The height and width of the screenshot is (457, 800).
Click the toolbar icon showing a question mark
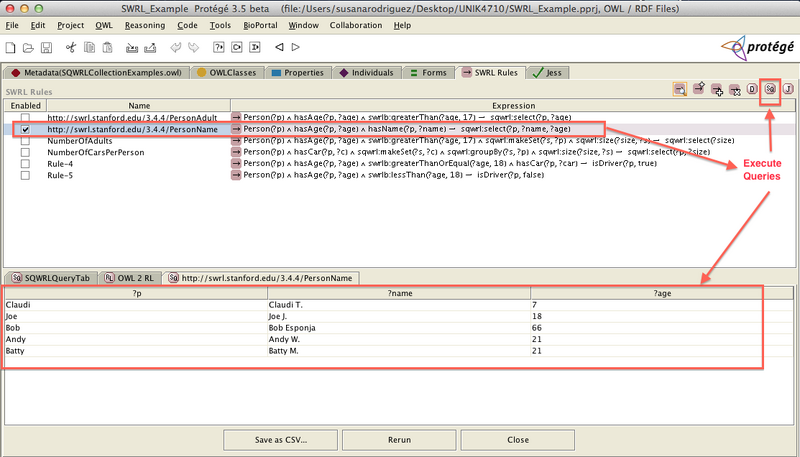[218, 47]
